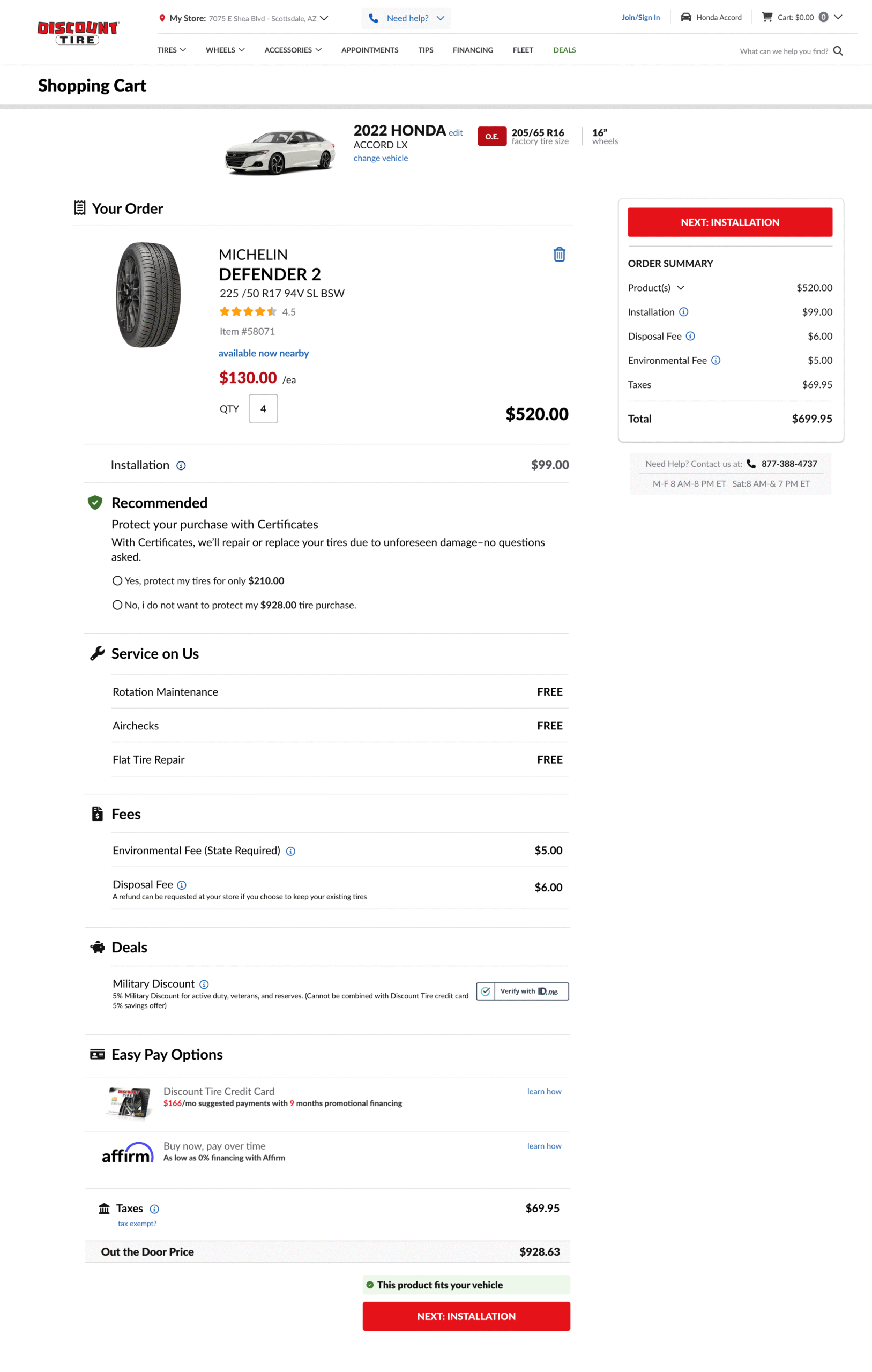Click info icon next to Military Discount

(x=204, y=984)
